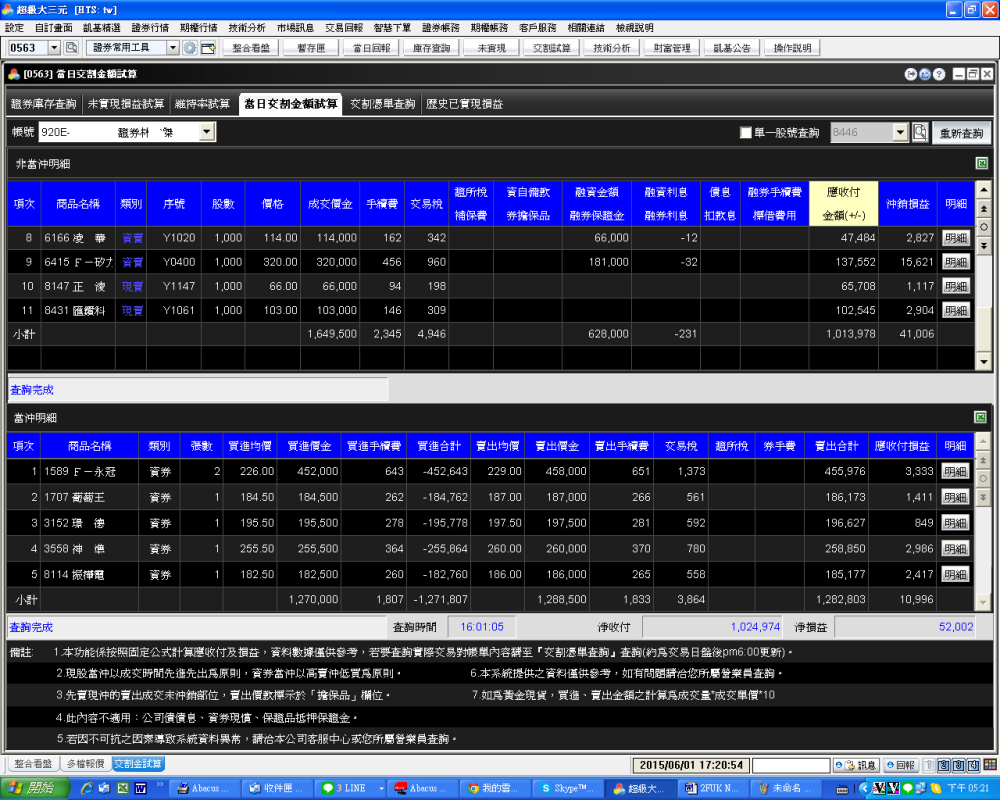Click the search icon next to 0563 box

click(71, 48)
